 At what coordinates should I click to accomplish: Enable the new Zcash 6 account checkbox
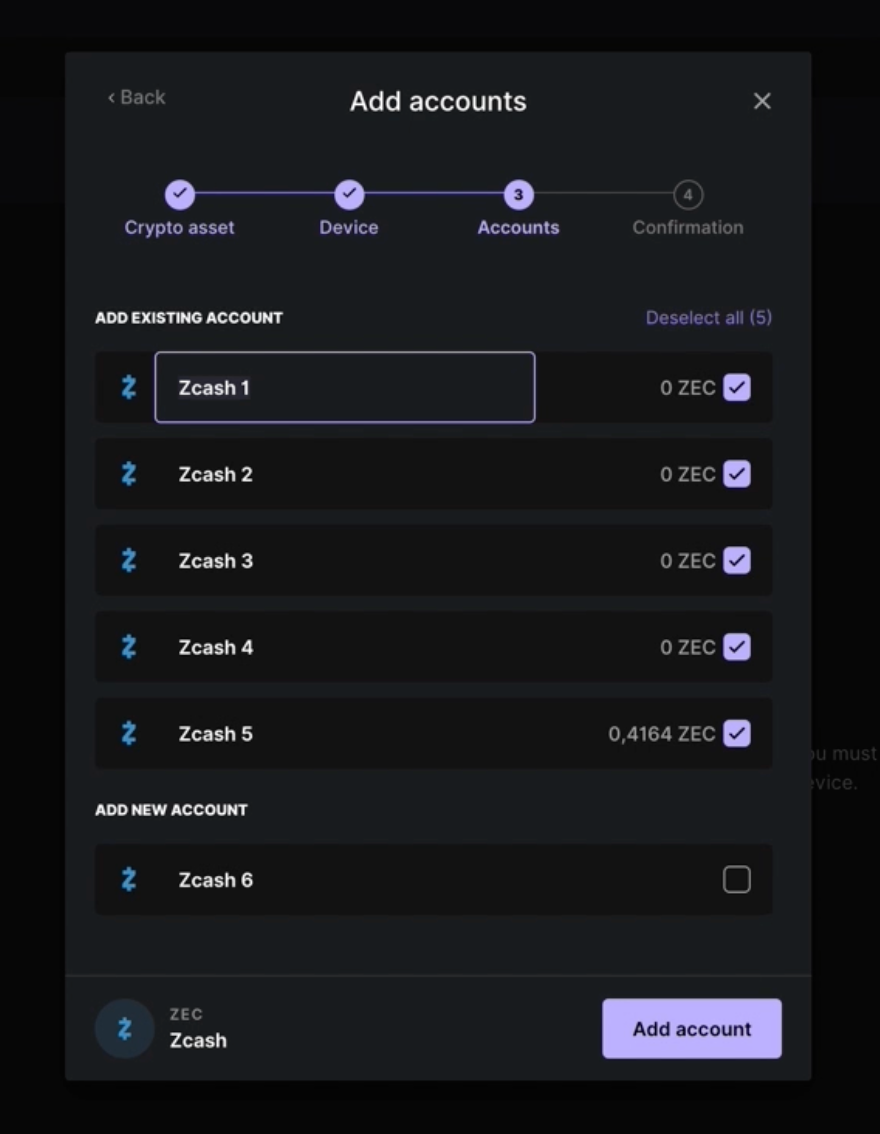737,879
